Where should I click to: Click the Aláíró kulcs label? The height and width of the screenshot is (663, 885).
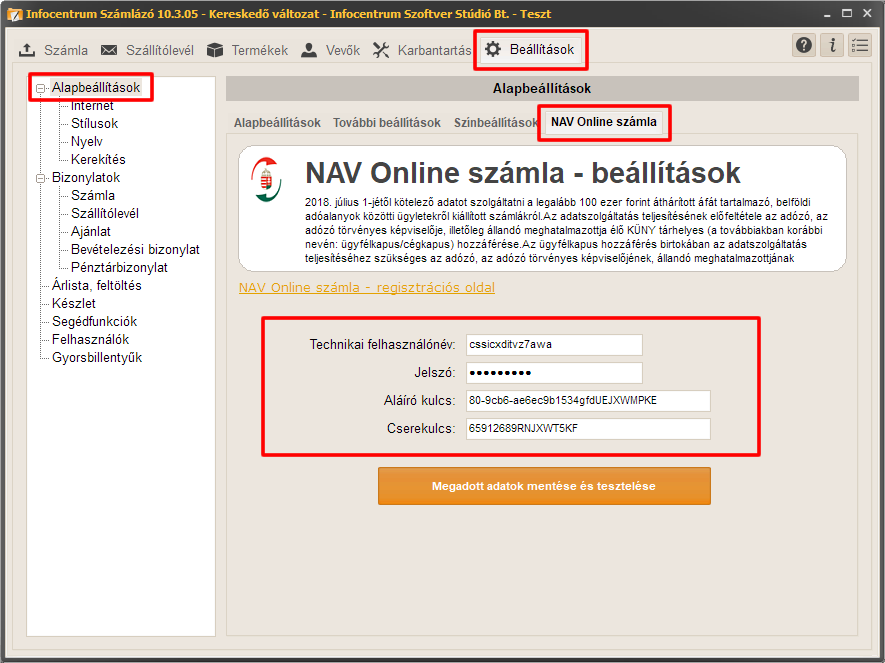[419, 401]
